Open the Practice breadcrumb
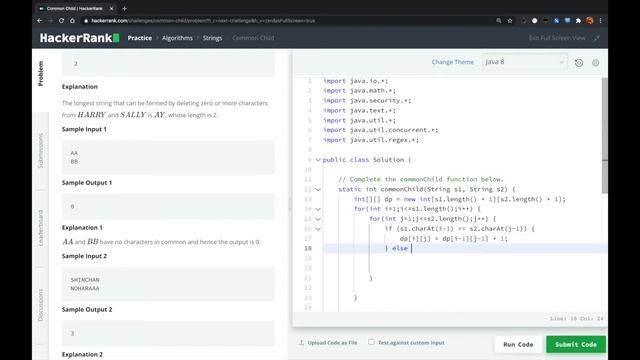 [140, 38]
